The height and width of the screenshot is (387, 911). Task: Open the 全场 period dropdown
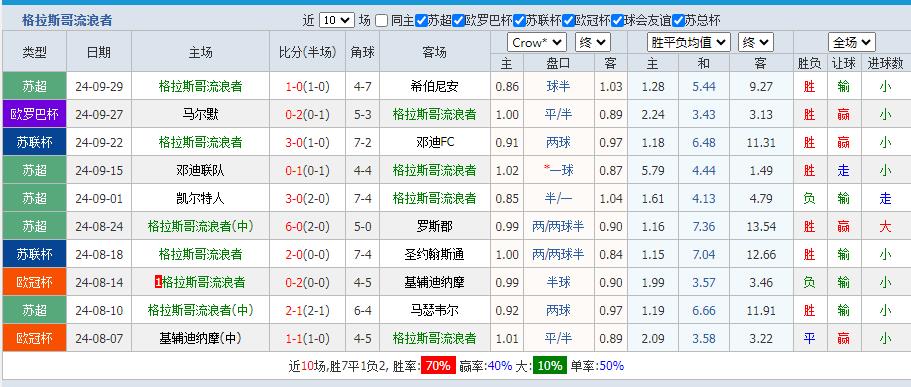[852, 42]
